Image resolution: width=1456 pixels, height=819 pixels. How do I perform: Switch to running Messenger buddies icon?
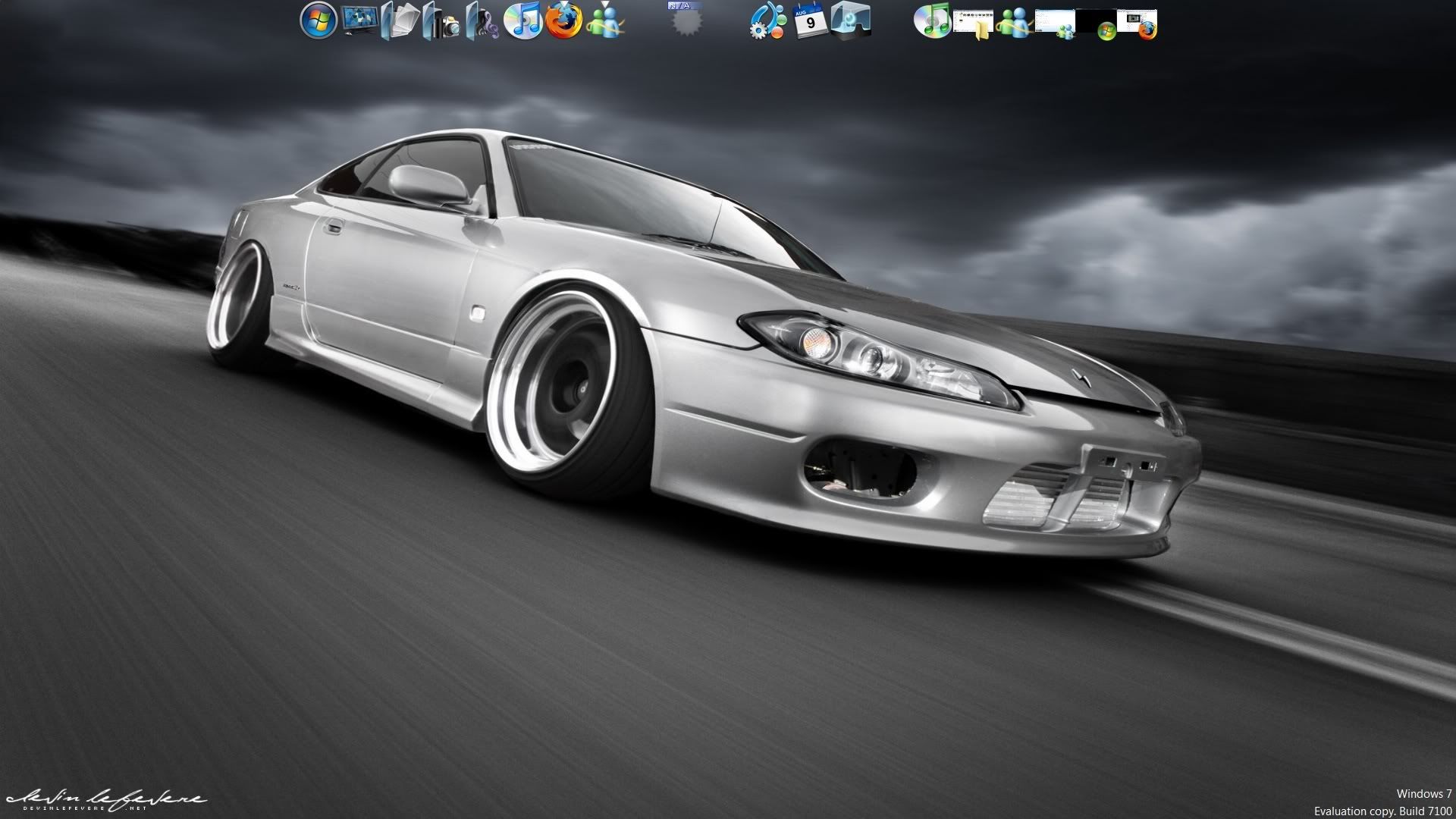[x=1014, y=21]
